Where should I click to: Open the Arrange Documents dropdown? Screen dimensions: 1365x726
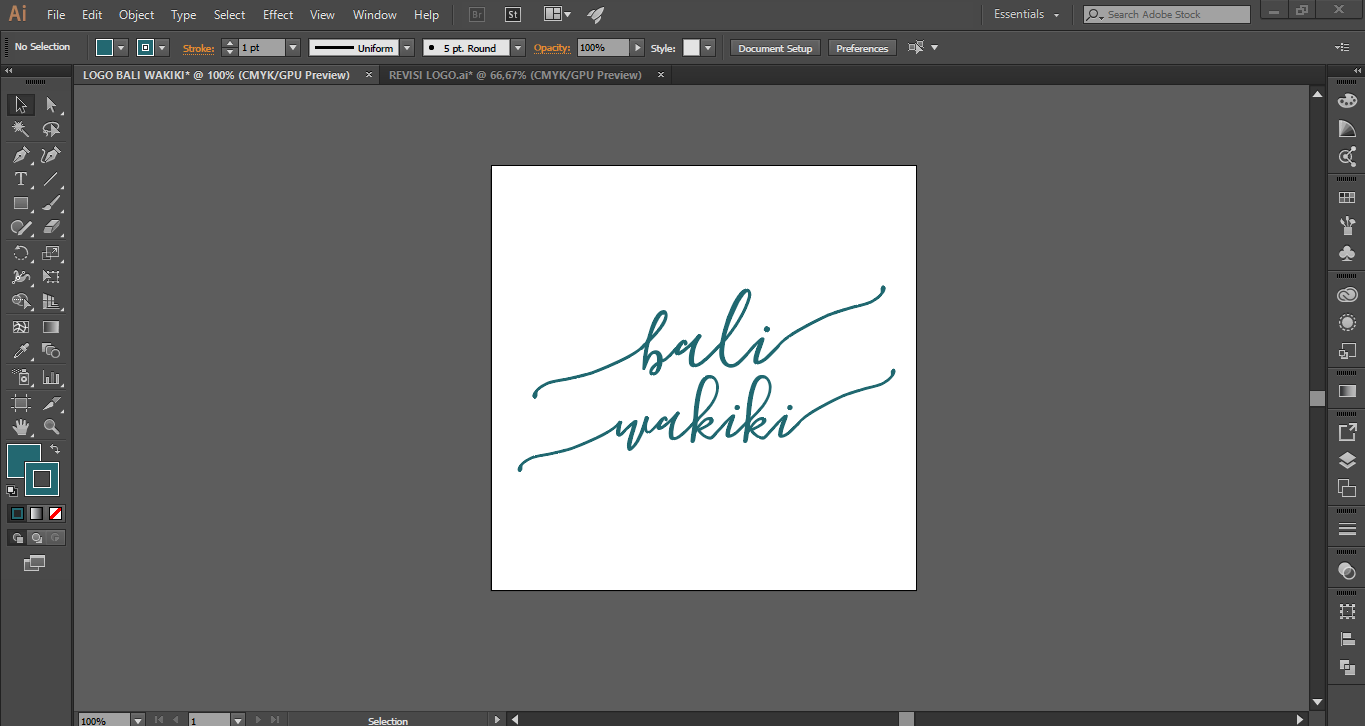tap(558, 15)
